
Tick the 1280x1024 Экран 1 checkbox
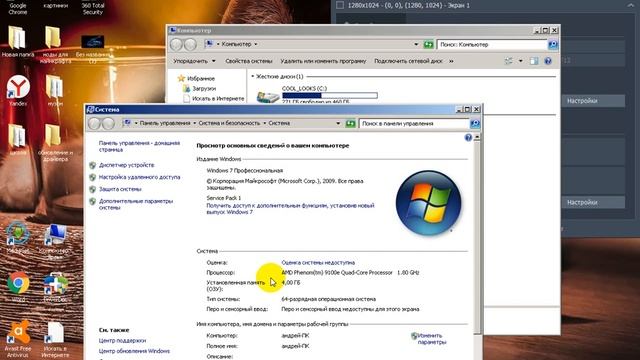tap(340, 5)
